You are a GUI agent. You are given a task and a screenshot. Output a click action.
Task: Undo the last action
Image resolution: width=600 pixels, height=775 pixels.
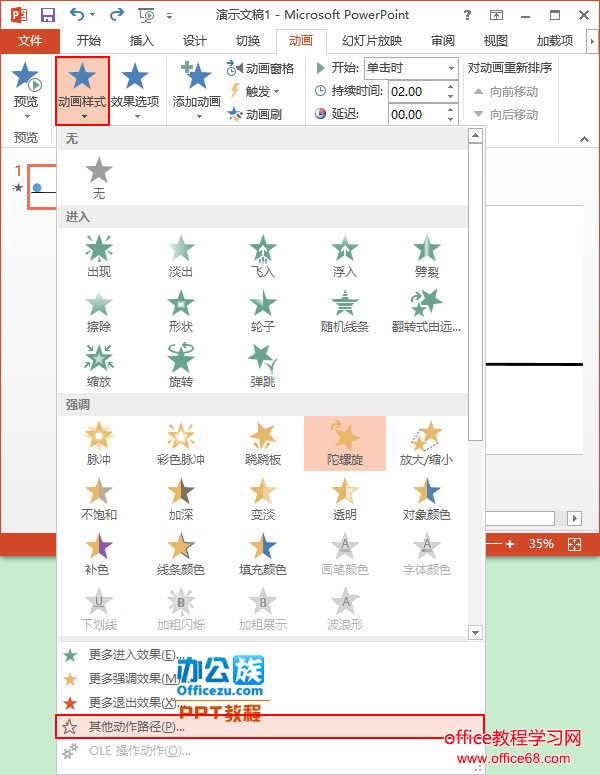[x=76, y=14]
